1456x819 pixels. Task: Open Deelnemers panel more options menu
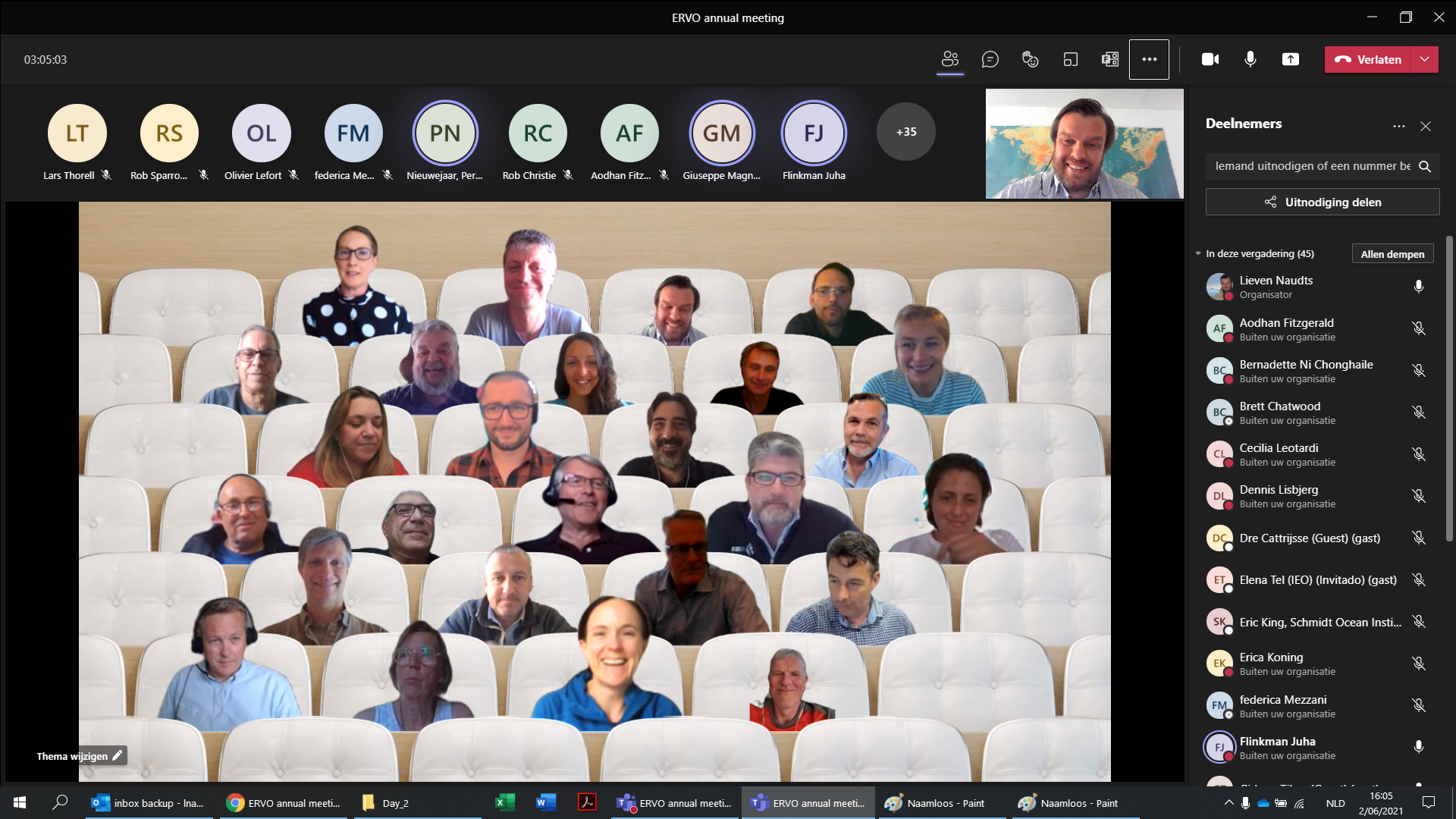pyautogui.click(x=1398, y=126)
